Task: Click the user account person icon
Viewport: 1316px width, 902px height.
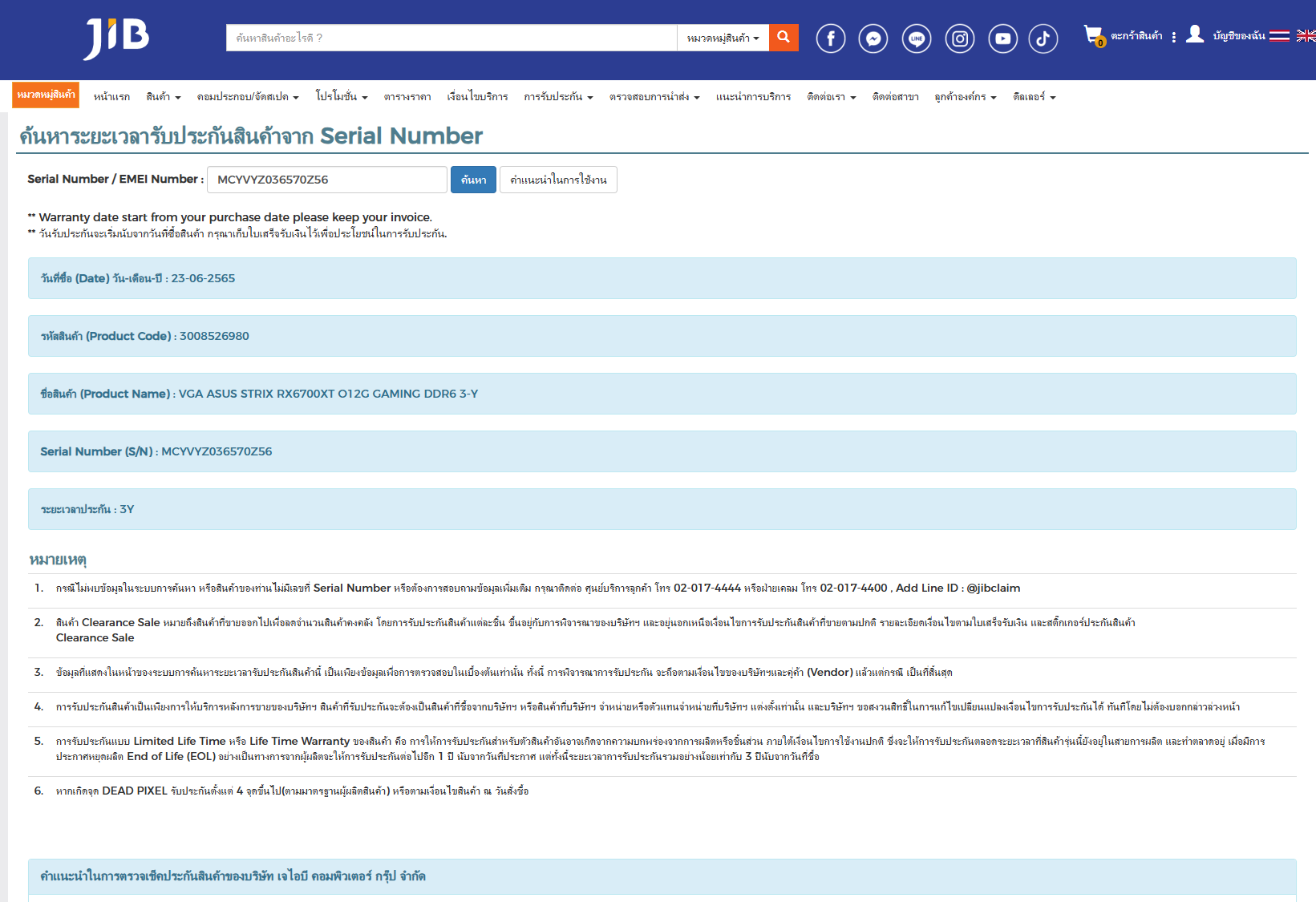Action: tap(1195, 34)
